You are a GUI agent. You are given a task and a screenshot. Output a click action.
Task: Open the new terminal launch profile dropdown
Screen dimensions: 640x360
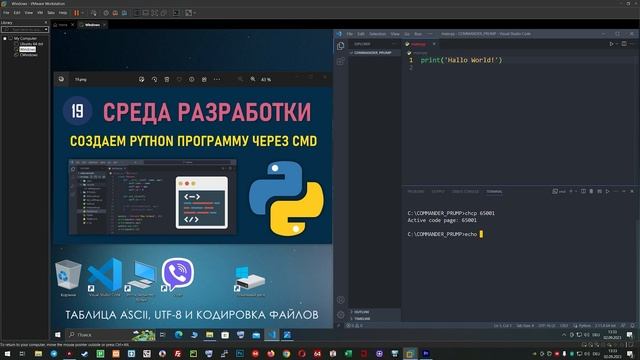tap(576, 191)
